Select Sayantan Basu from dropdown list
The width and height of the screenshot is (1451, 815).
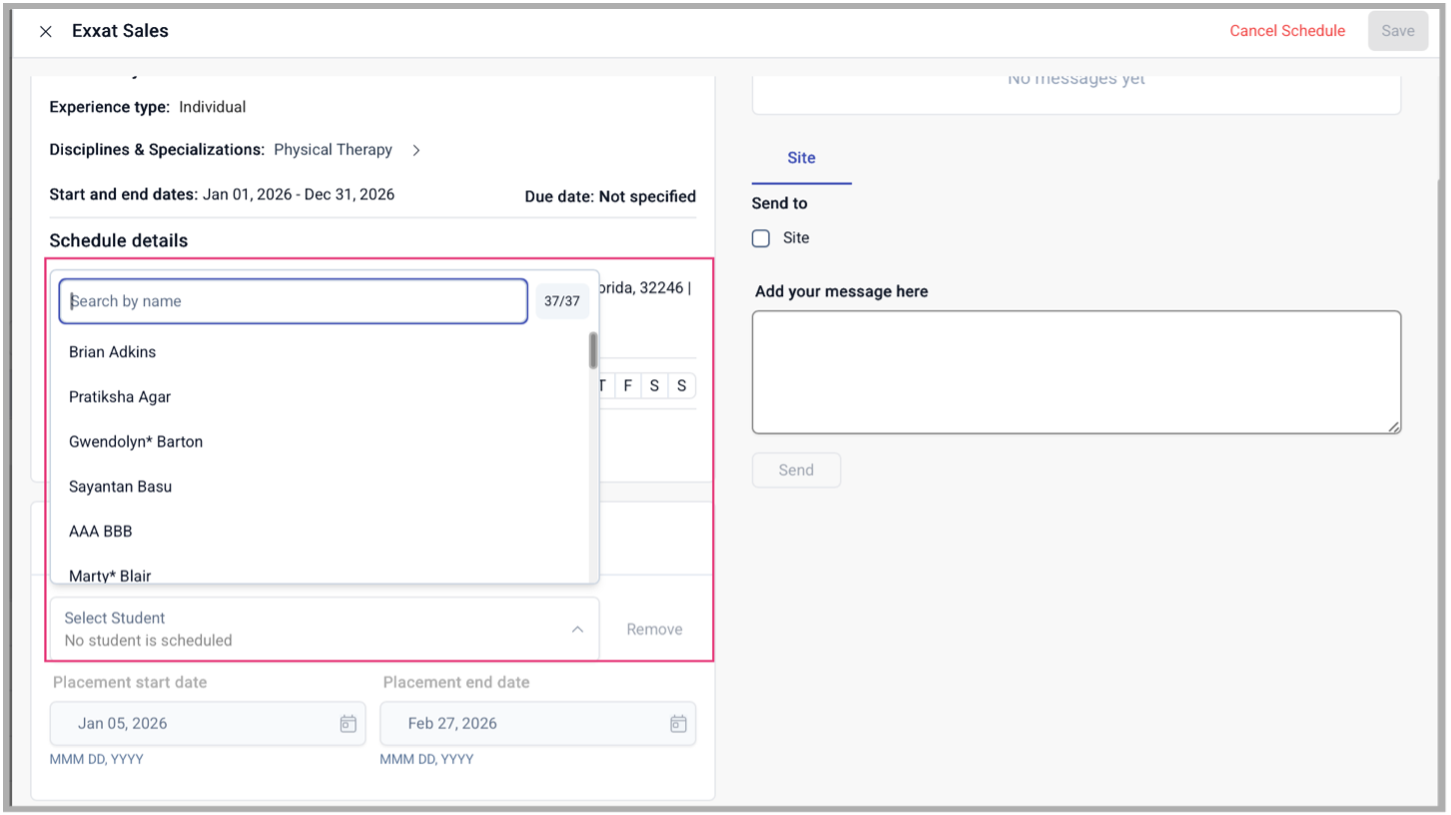(120, 487)
